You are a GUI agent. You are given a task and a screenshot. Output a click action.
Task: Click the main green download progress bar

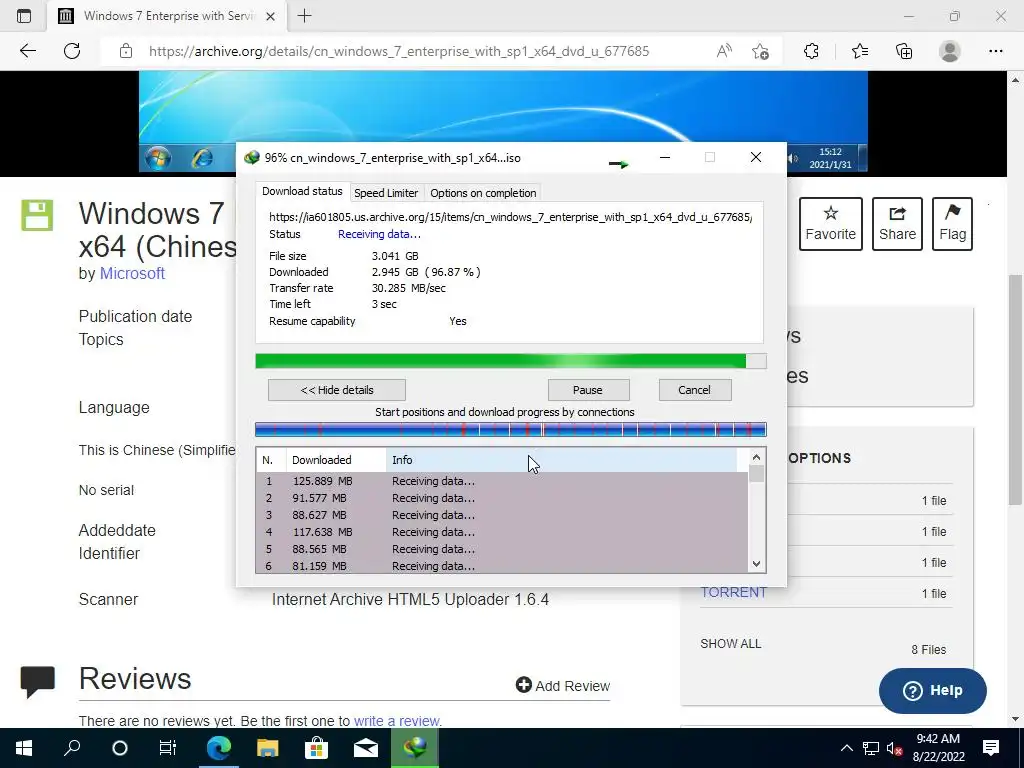(511, 361)
